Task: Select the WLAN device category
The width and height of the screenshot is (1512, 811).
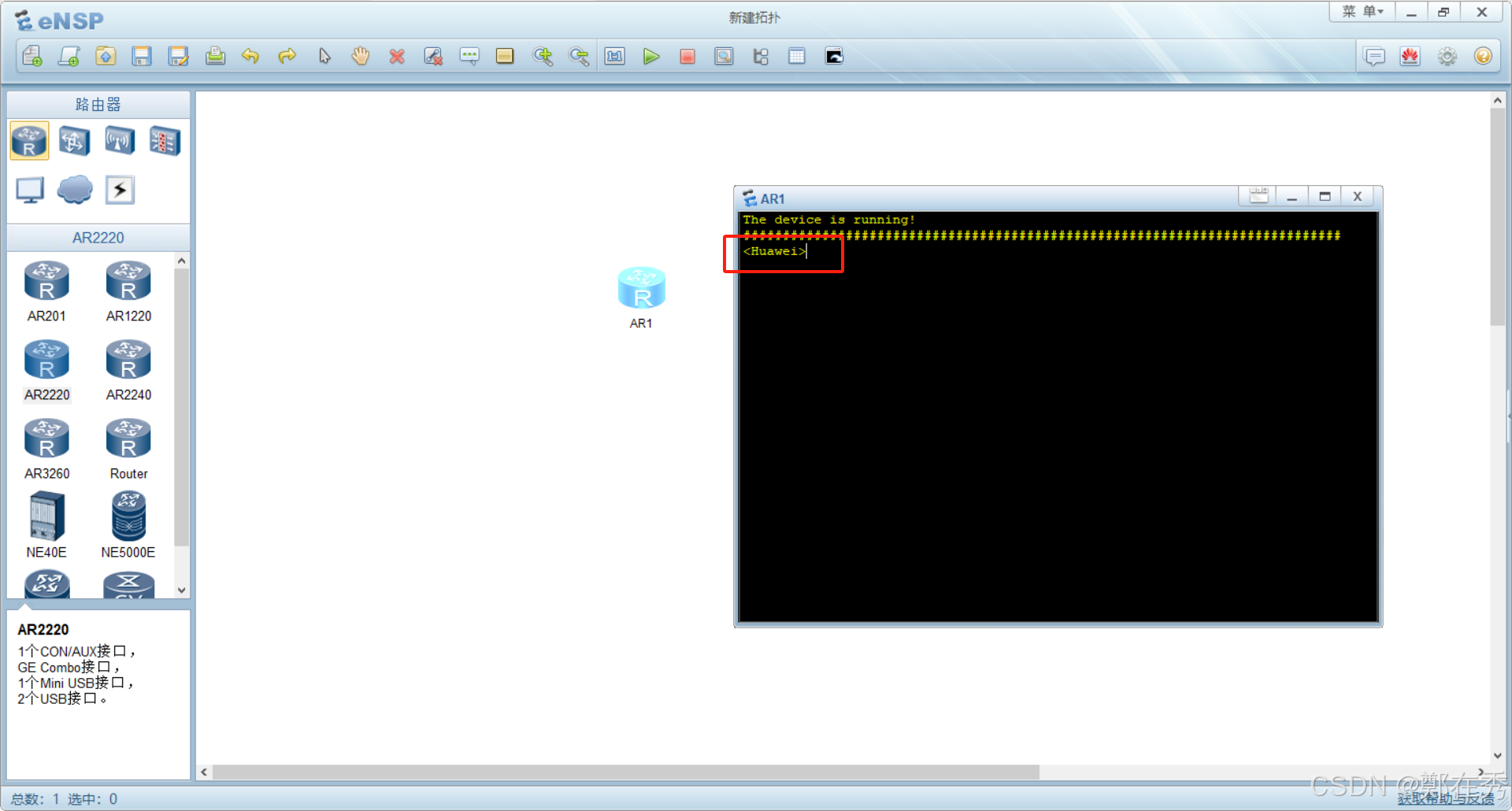Action: pos(120,141)
